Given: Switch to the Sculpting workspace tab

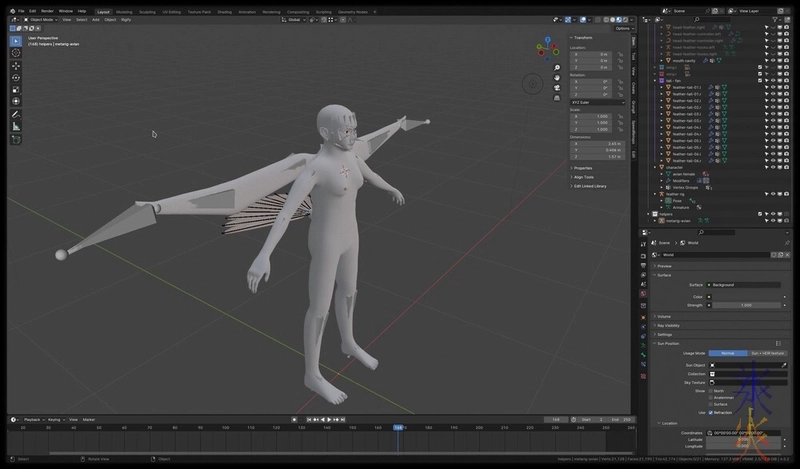Looking at the screenshot, I should (x=147, y=11).
